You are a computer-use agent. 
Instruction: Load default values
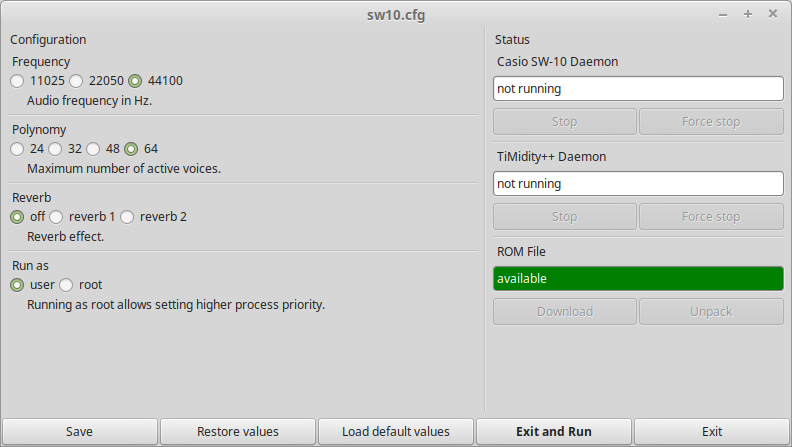tap(396, 432)
